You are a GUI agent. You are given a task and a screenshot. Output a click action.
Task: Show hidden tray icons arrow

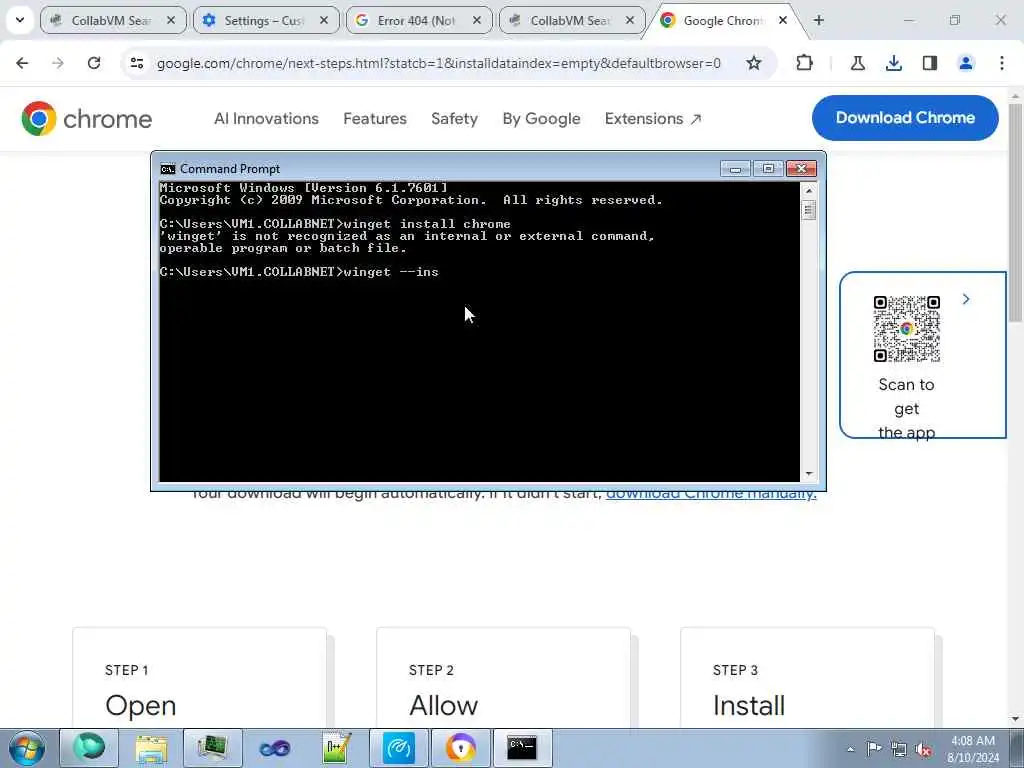[x=850, y=749]
